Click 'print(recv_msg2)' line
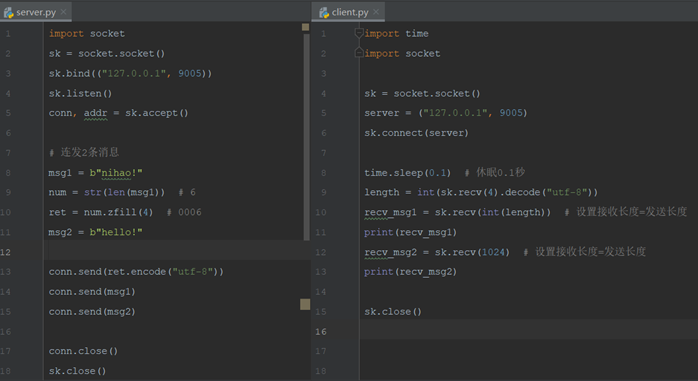This screenshot has height=381, width=698. 410,272
